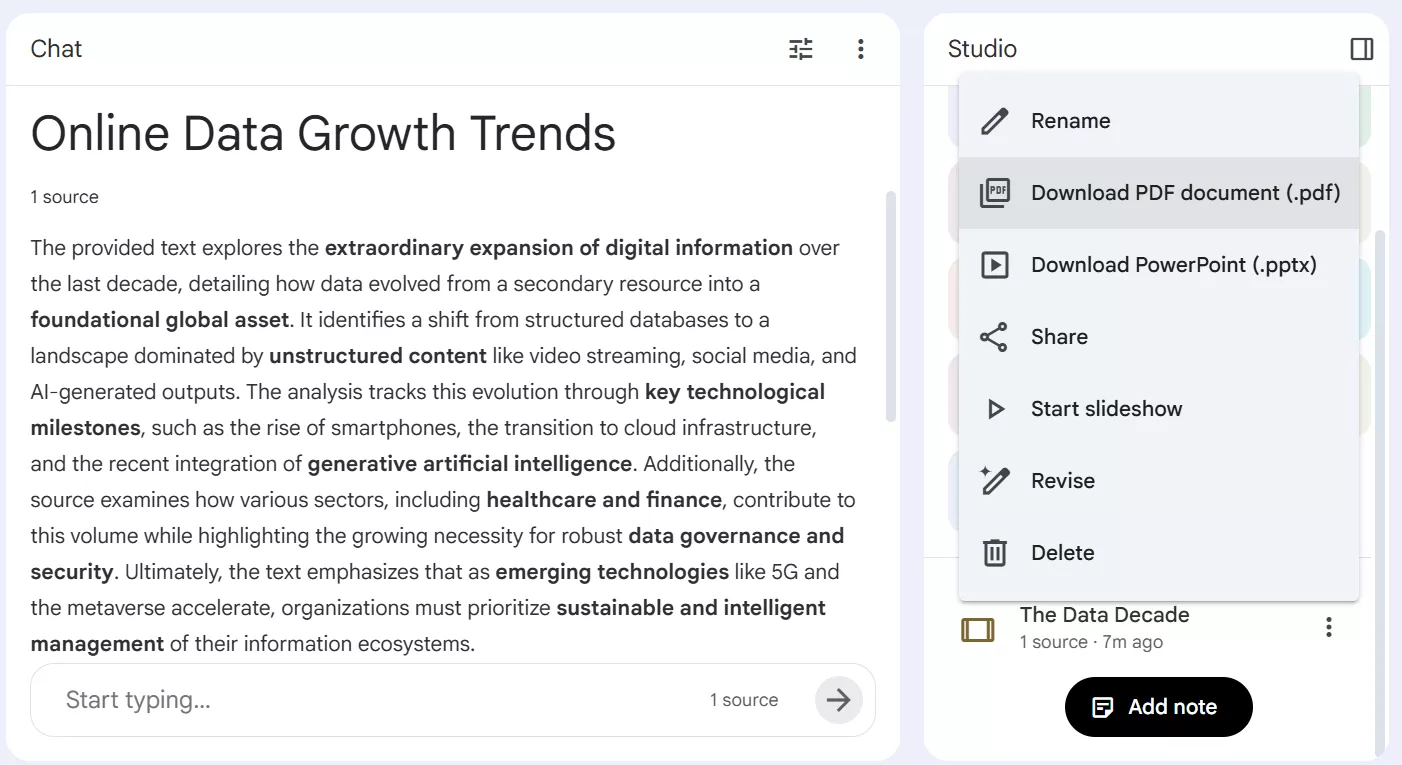This screenshot has width=1402, height=765.
Task: Click the Start slideshow play icon
Action: tap(994, 409)
